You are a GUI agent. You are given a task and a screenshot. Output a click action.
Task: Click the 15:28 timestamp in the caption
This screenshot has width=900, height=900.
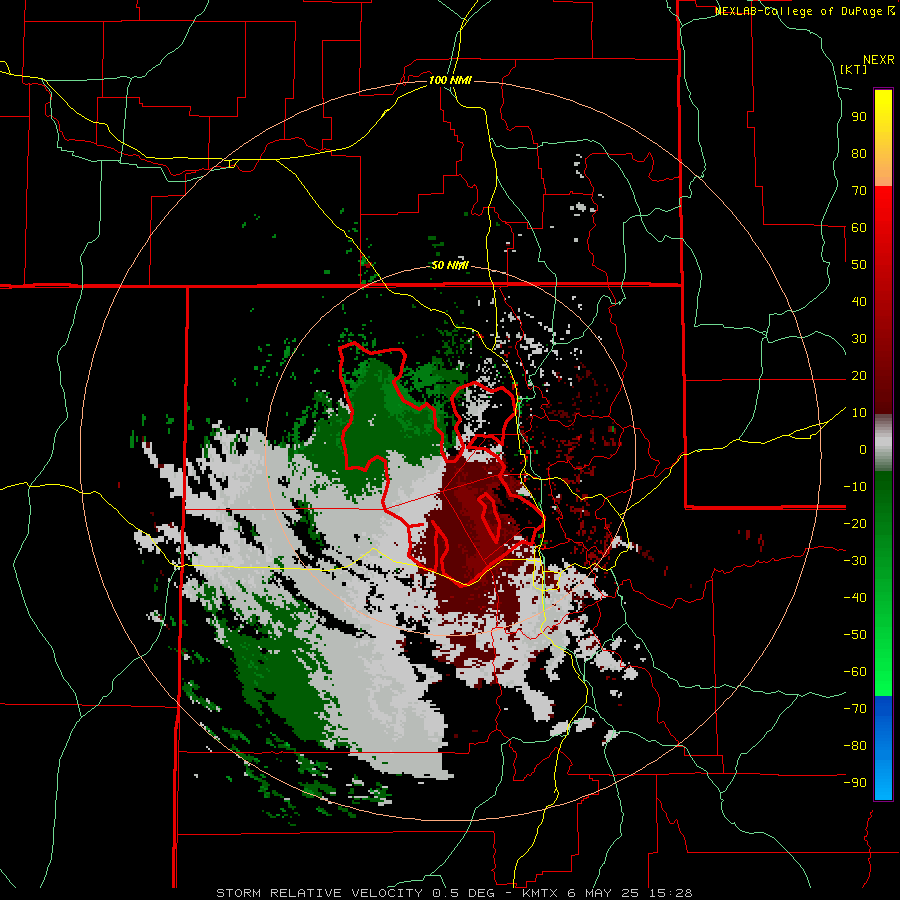point(673,893)
